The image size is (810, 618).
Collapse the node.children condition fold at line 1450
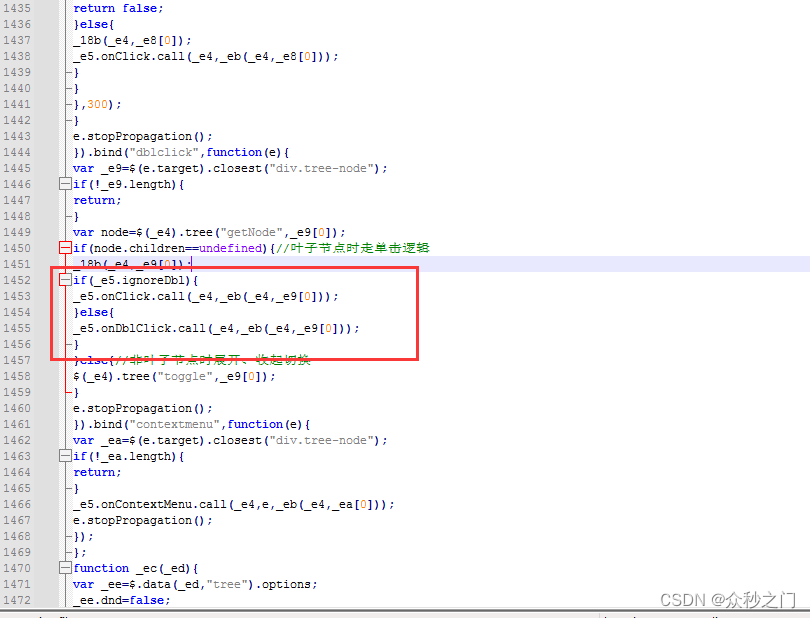[x=63, y=248]
